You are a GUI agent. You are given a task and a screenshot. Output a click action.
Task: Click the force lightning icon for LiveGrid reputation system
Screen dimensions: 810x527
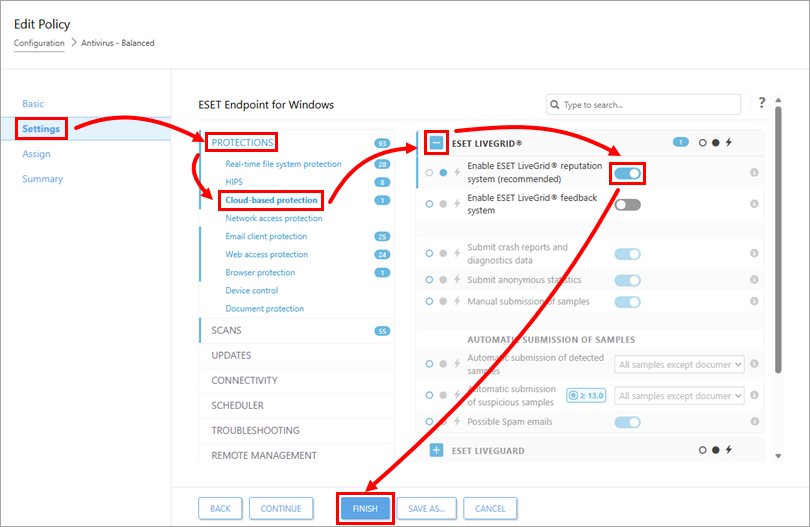click(457, 172)
